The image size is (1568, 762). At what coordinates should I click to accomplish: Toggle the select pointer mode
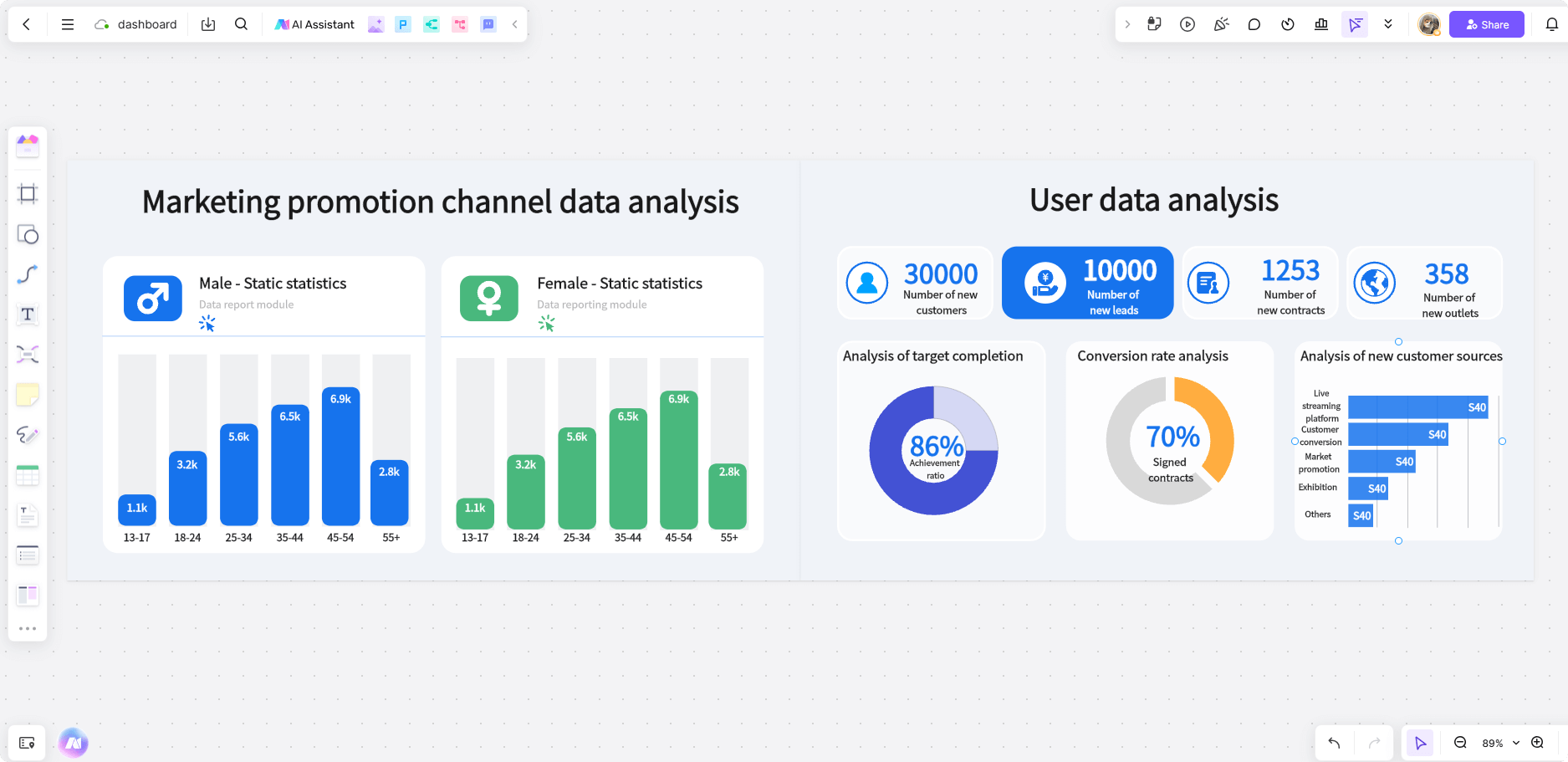point(1420,743)
